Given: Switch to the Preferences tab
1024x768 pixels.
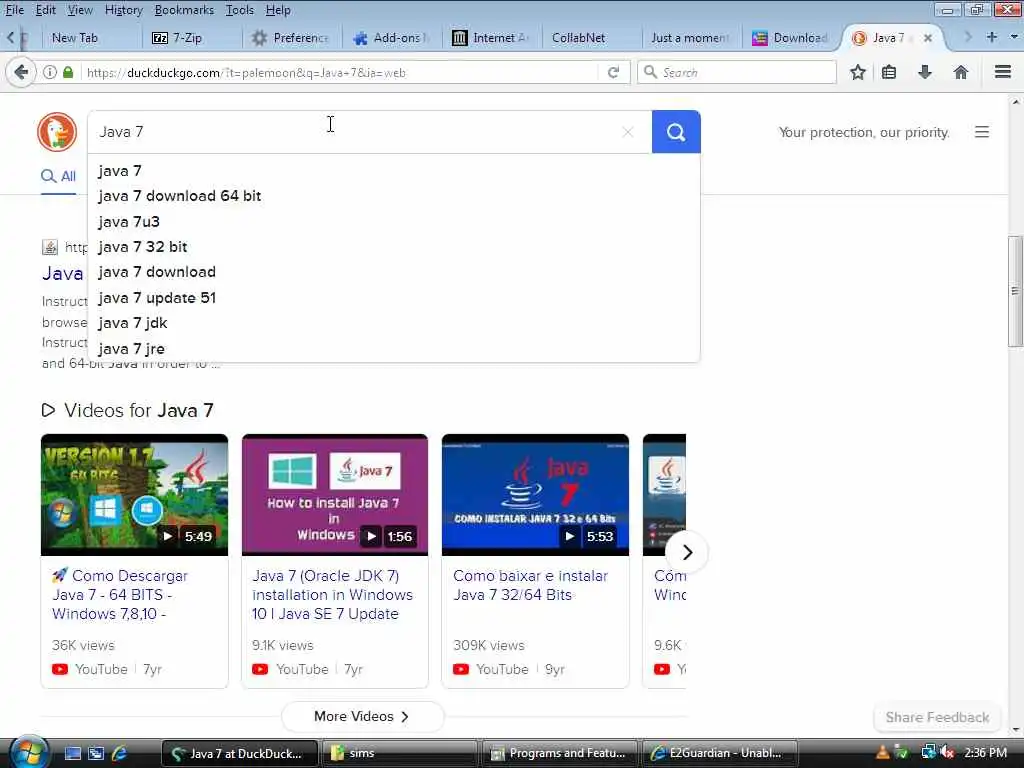Looking at the screenshot, I should coord(292,38).
